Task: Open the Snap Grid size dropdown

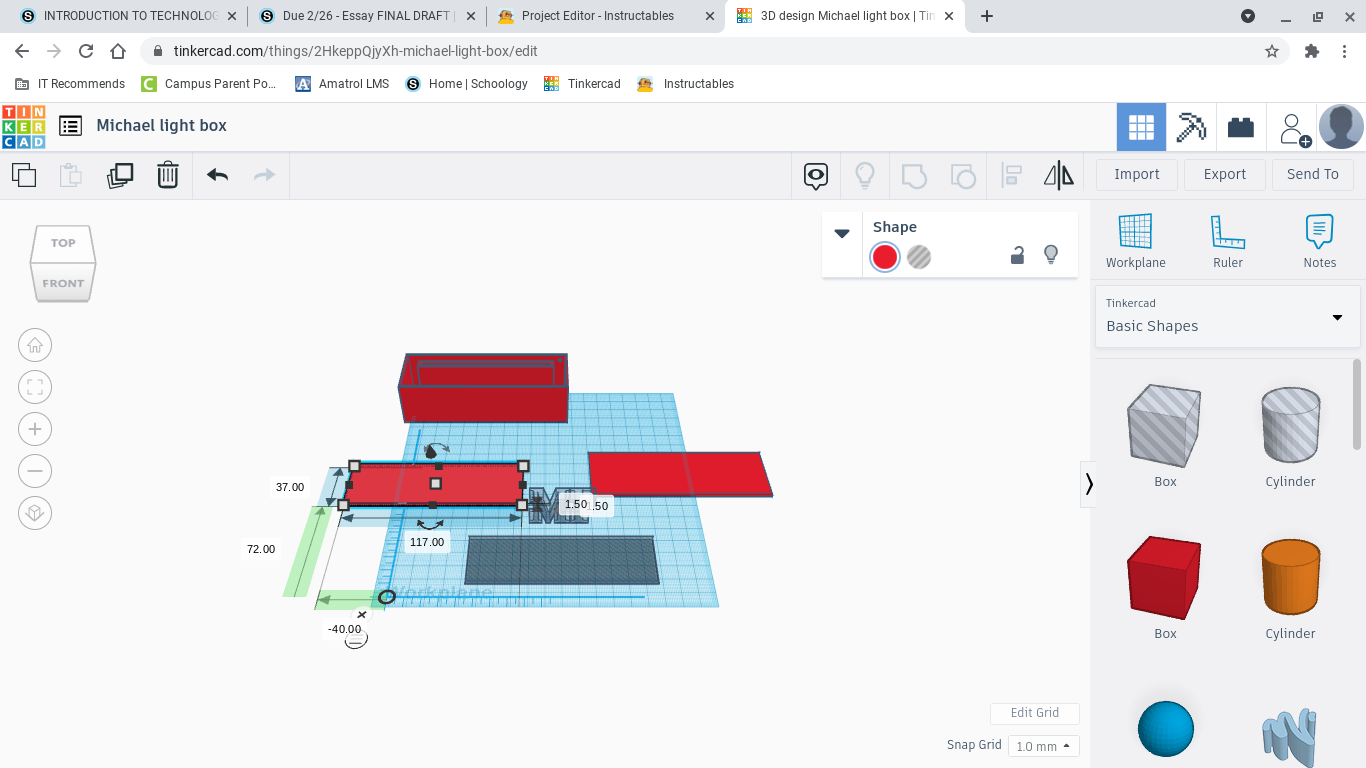Action: [x=1043, y=745]
